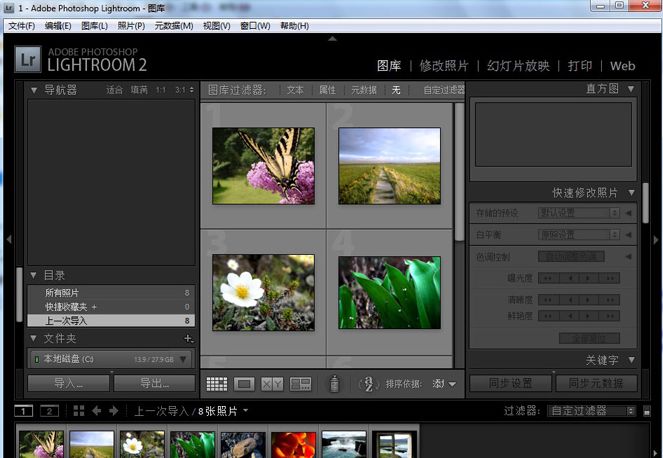
Task: Collapse the 导航器 panel
Action: tap(34, 90)
